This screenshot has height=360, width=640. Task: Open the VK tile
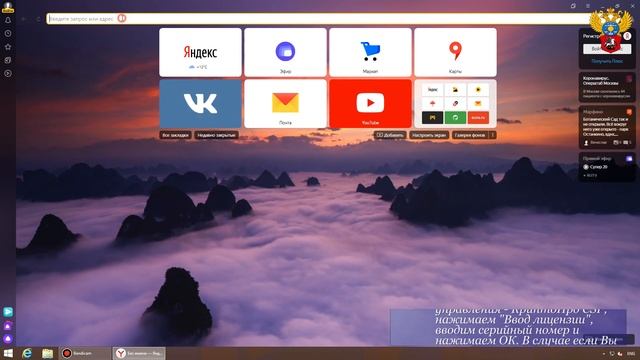pyautogui.click(x=200, y=104)
